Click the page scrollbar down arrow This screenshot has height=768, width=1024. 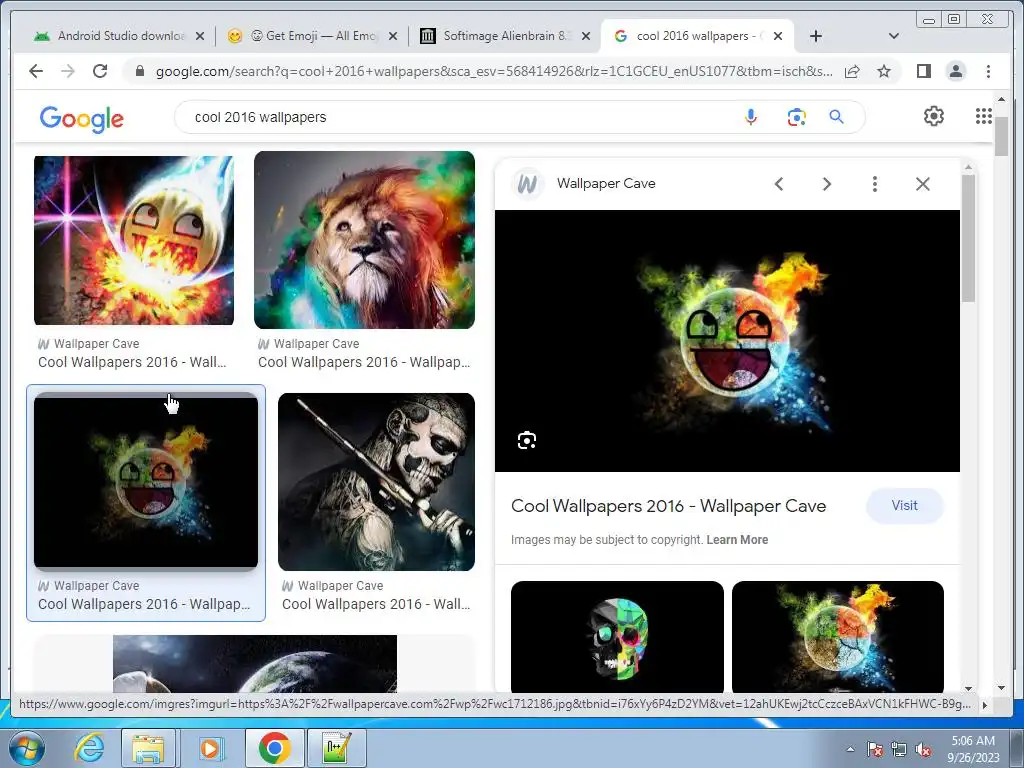[1002, 688]
